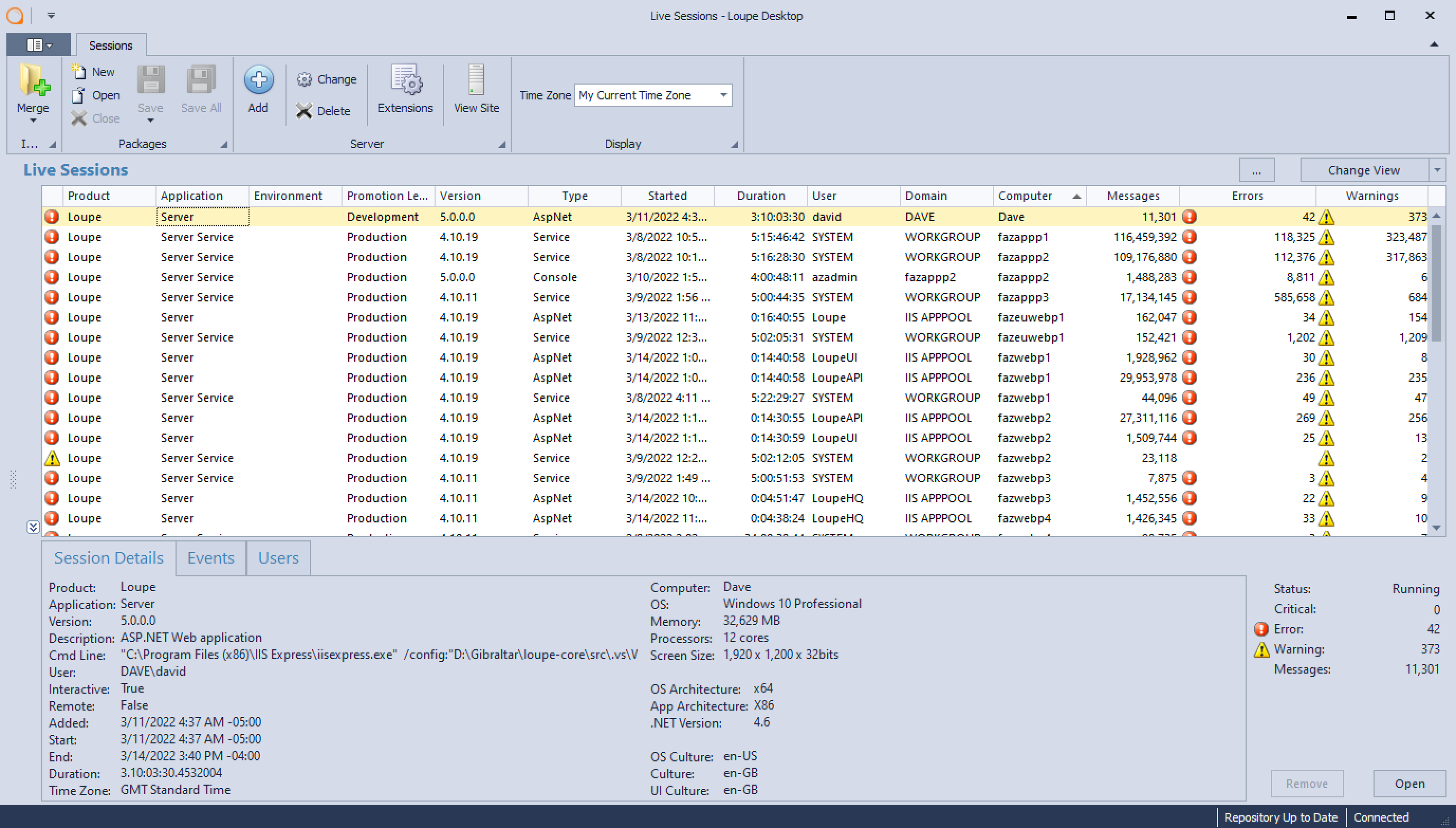Click the red Error icon in status summary
The height and width of the screenshot is (828, 1456).
[x=1261, y=629]
